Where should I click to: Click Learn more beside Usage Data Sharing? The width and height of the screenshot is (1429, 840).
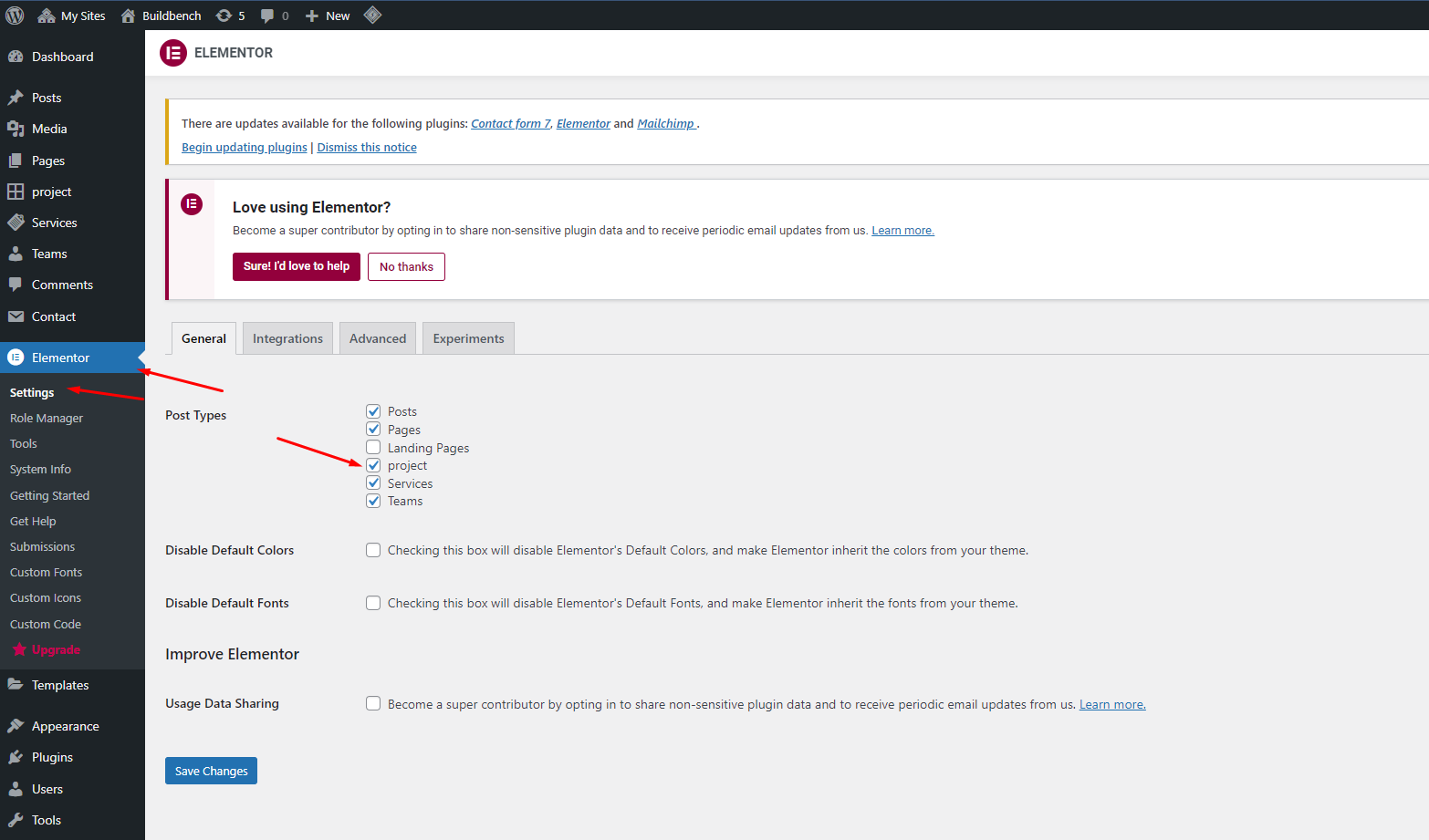[x=1112, y=704]
